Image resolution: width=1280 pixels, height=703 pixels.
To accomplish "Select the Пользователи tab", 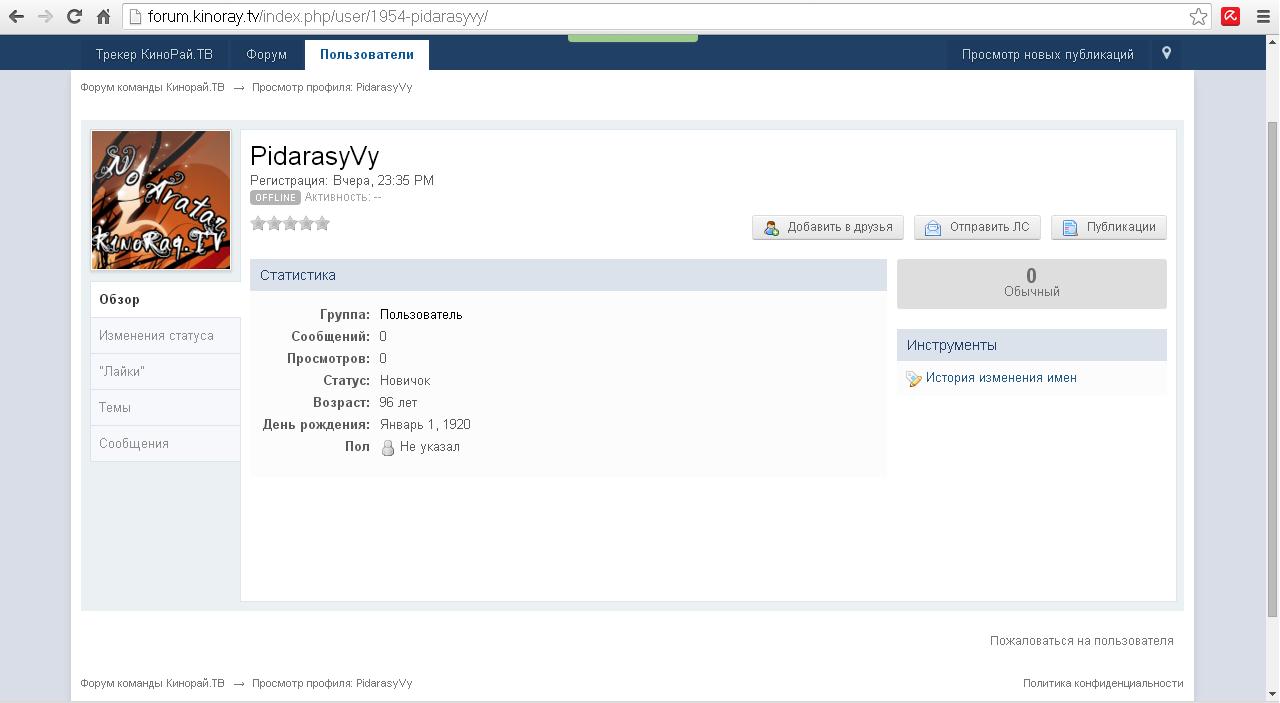I will coord(367,54).
